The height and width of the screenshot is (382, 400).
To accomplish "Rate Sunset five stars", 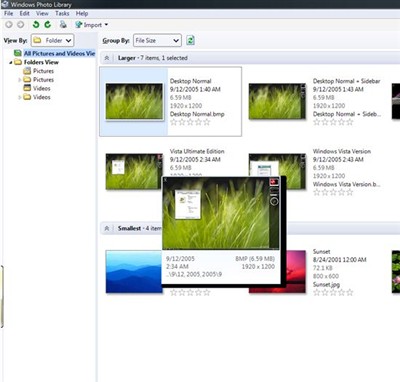I will coord(350,293).
